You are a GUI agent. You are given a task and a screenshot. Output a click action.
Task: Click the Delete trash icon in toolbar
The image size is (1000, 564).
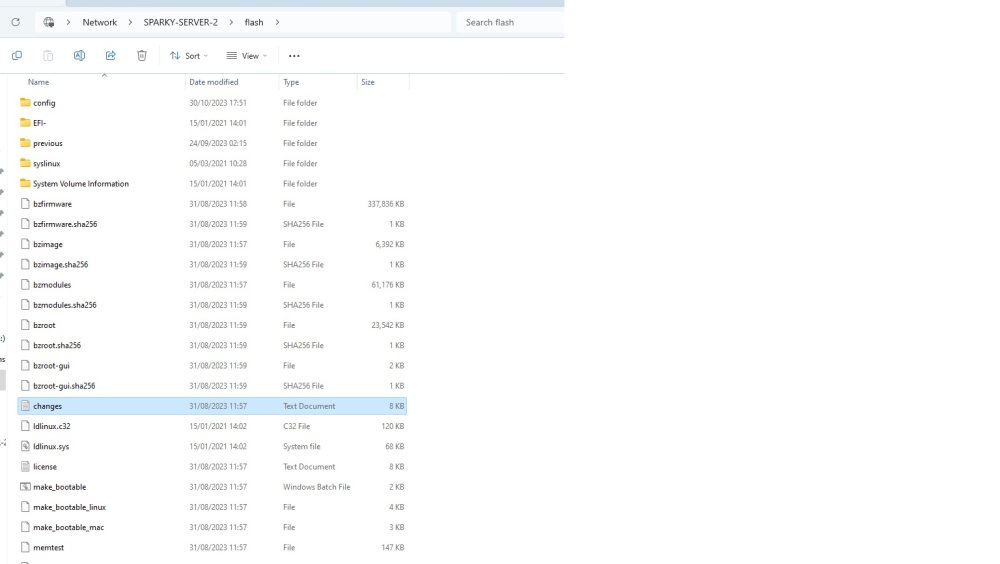[x=142, y=56]
